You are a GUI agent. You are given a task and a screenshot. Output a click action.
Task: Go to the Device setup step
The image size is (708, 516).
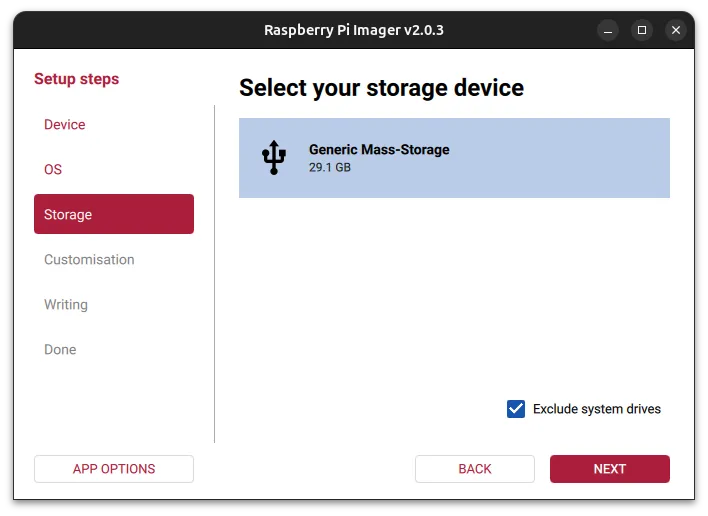click(x=65, y=125)
